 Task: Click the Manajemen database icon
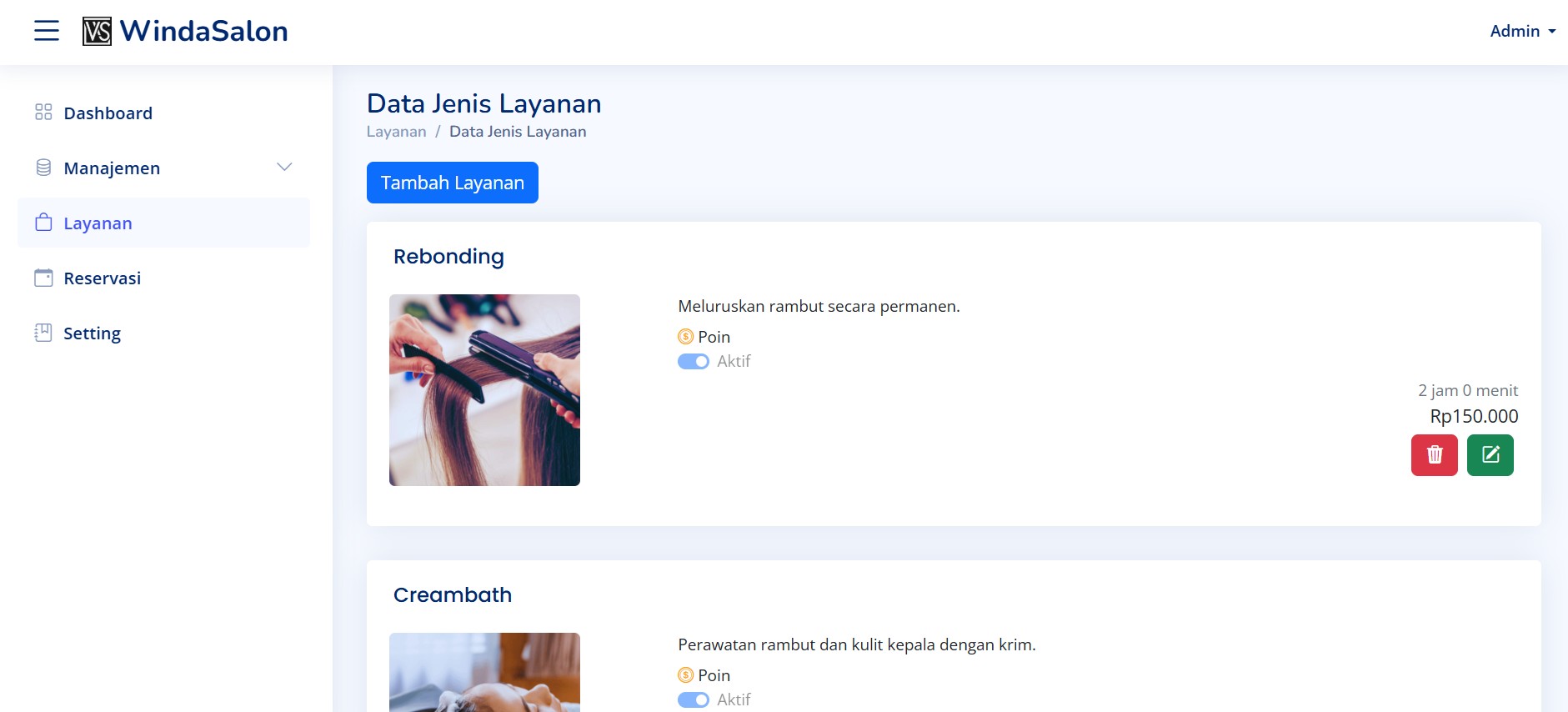coord(43,168)
